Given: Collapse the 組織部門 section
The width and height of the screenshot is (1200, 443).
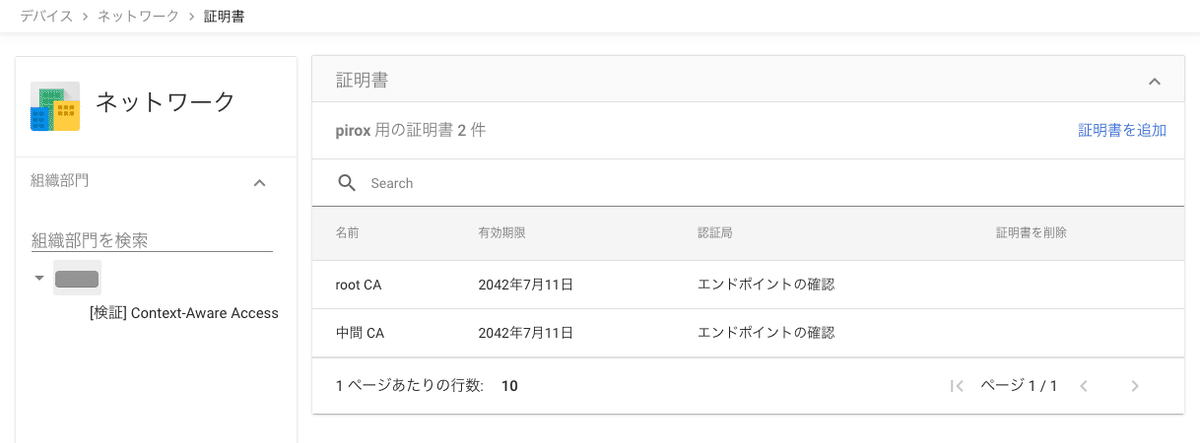Looking at the screenshot, I should click(259, 183).
